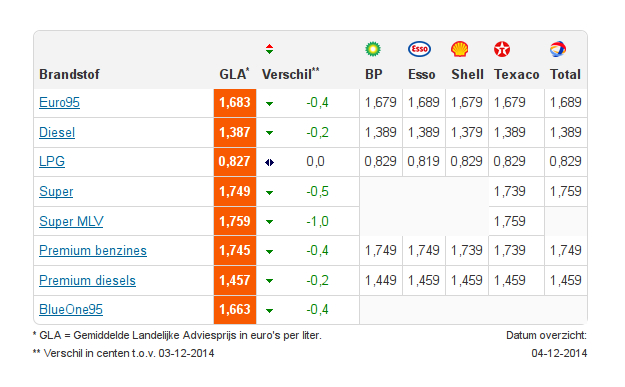Click the Brandstof column header
625x387 pixels.
click(x=69, y=75)
